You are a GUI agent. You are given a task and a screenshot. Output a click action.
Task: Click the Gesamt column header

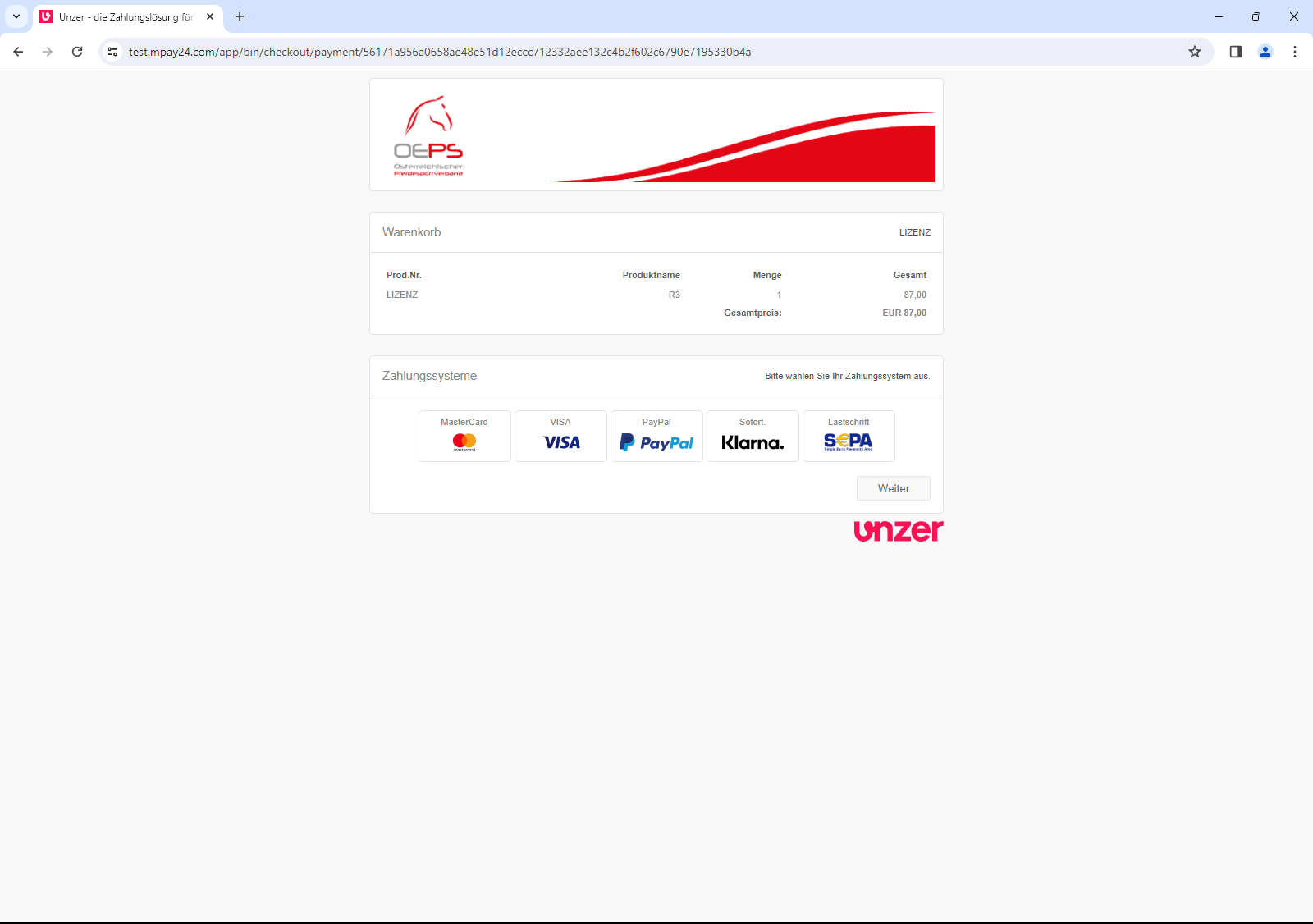(910, 275)
